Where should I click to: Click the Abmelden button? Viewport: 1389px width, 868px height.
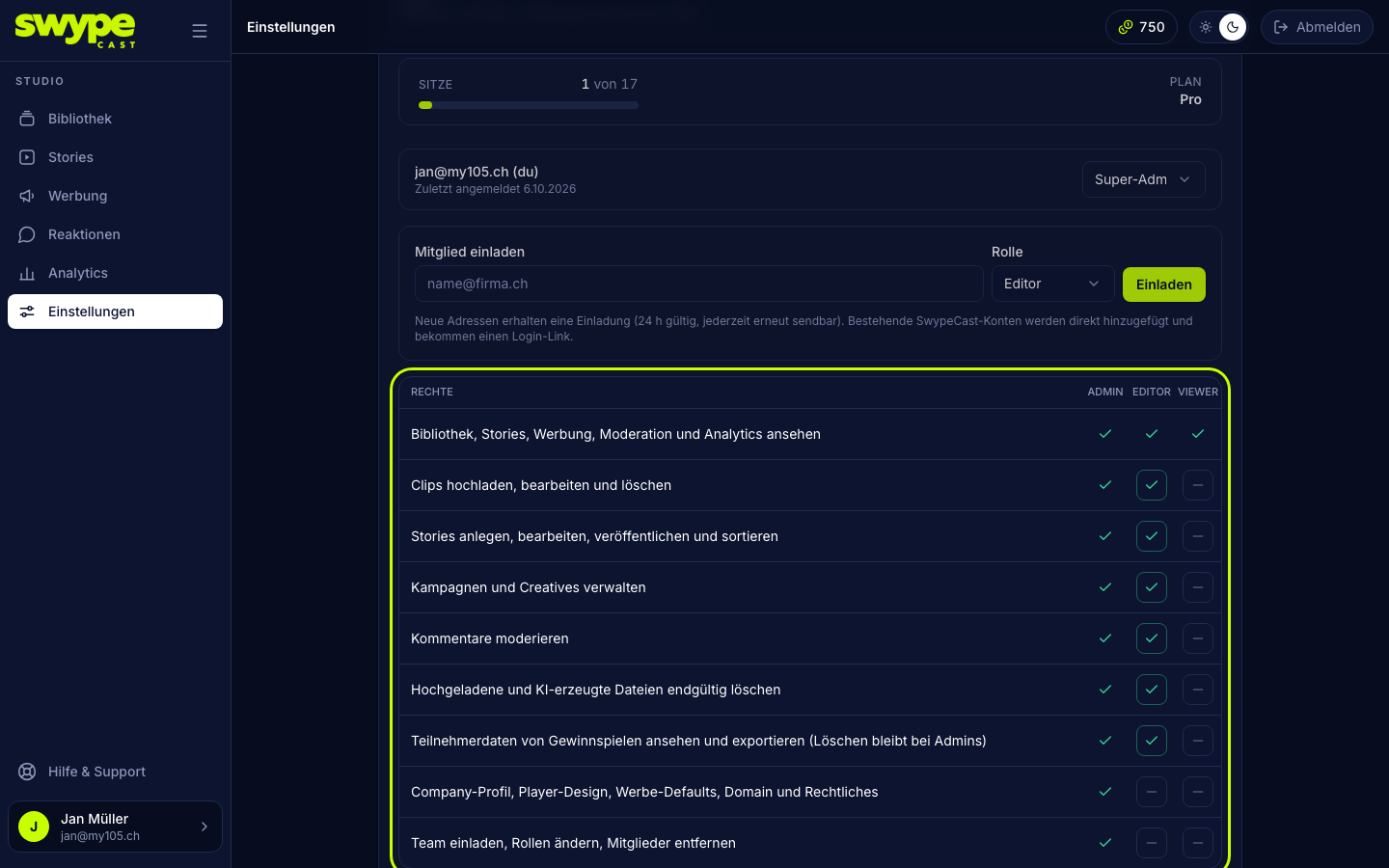click(1317, 27)
